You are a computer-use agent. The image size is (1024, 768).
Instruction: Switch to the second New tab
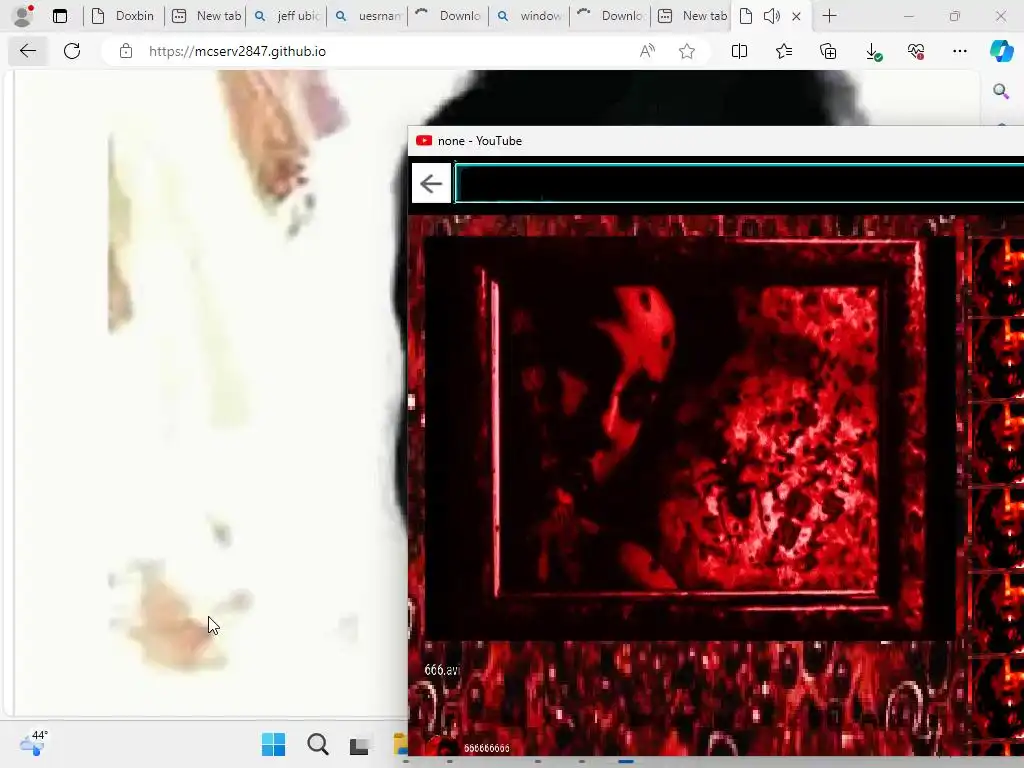692,16
